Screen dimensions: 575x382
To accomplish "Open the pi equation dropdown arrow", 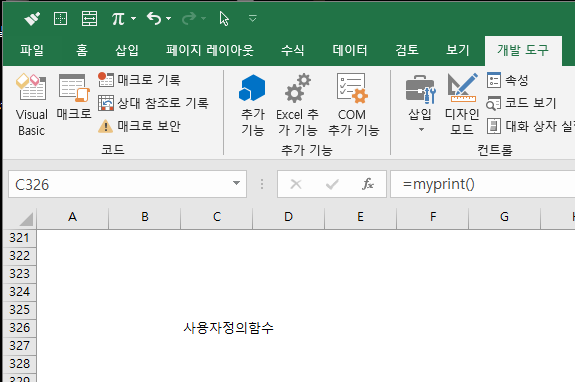I will (133, 18).
